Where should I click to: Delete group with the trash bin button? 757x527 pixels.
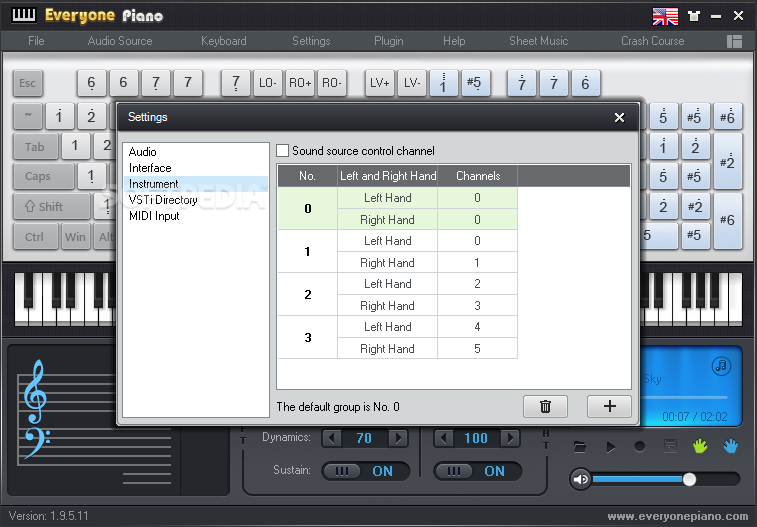546,406
